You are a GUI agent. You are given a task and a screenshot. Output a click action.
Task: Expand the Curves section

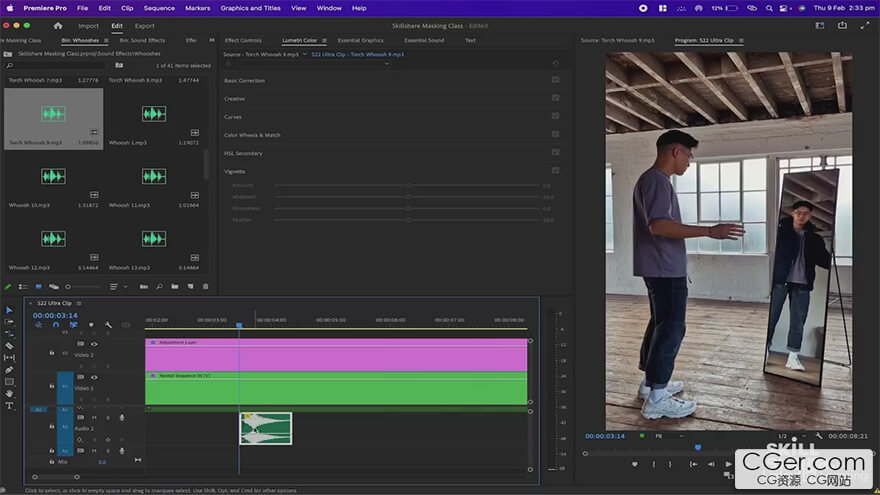[233, 117]
